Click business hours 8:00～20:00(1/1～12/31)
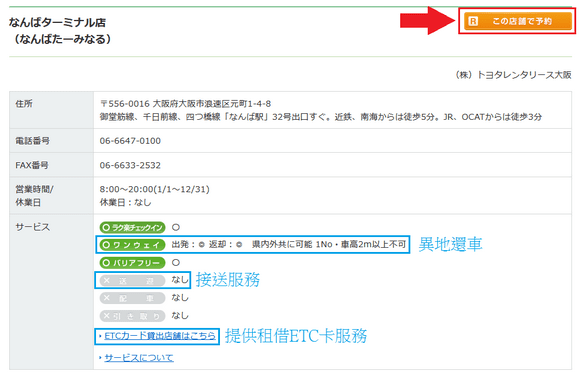580x376 pixels. pos(155,189)
